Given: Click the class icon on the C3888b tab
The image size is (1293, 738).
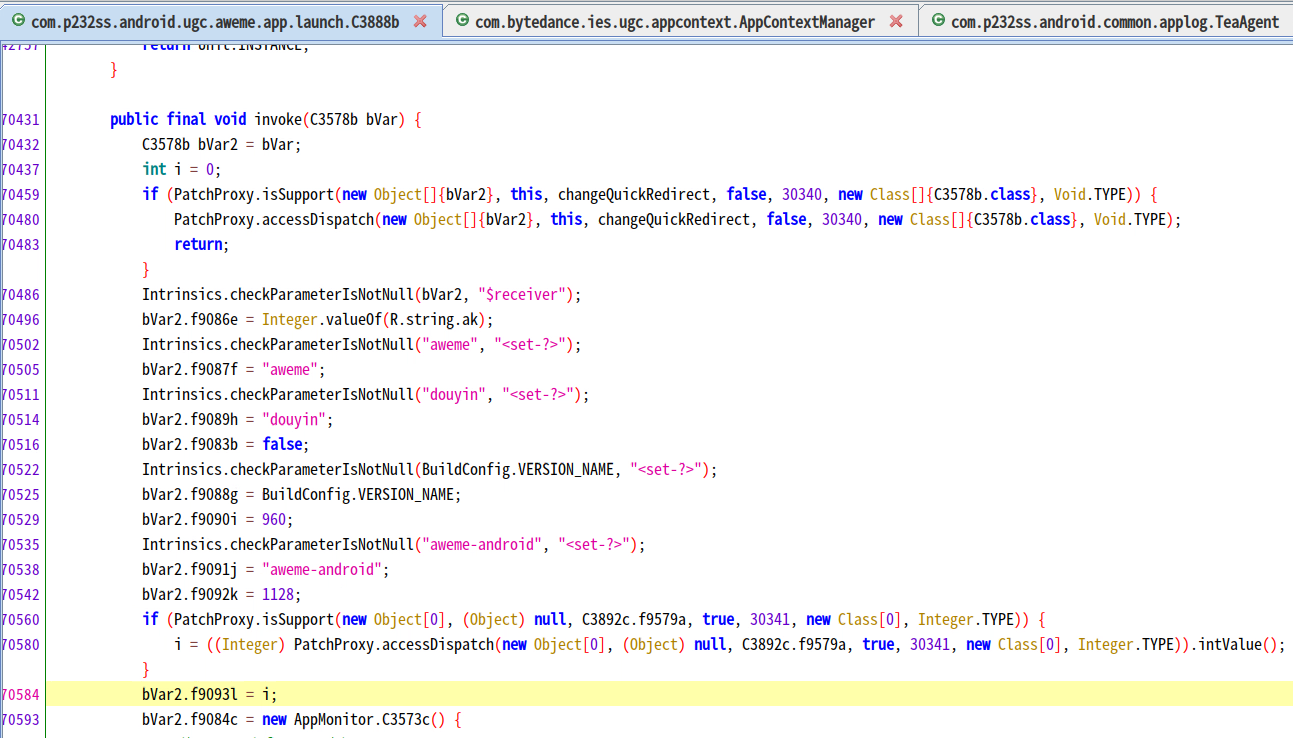Looking at the screenshot, I should click(17, 21).
